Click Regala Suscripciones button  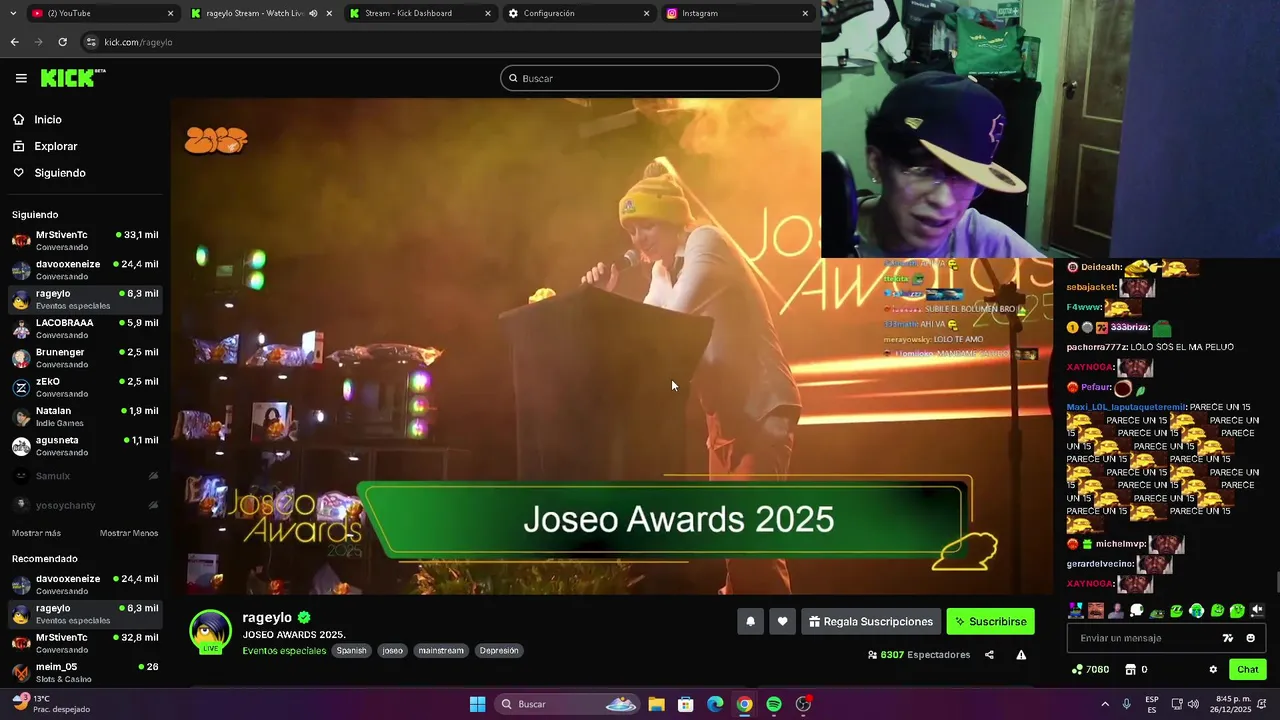point(871,621)
